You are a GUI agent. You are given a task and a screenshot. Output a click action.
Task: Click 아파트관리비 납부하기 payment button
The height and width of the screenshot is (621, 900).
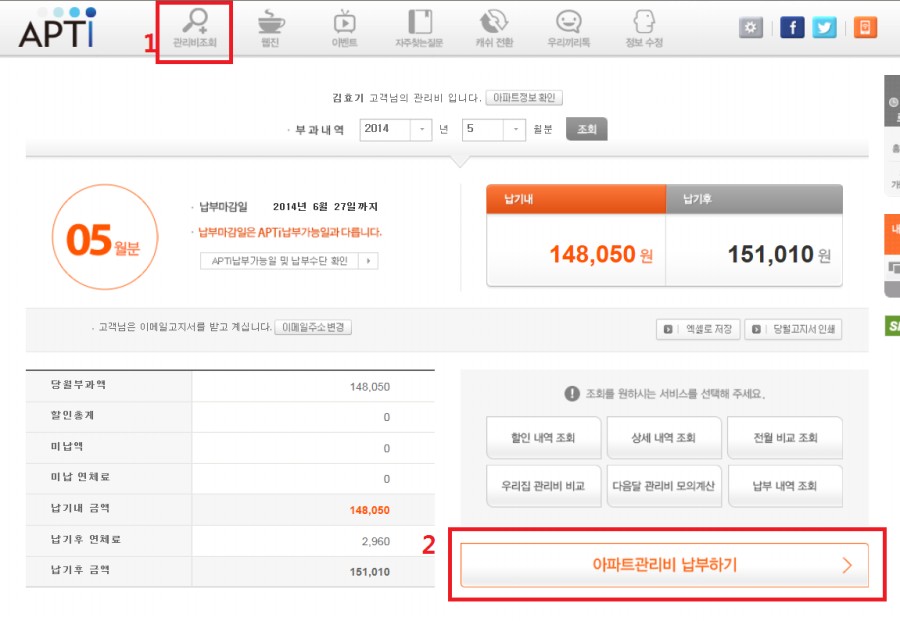[664, 565]
